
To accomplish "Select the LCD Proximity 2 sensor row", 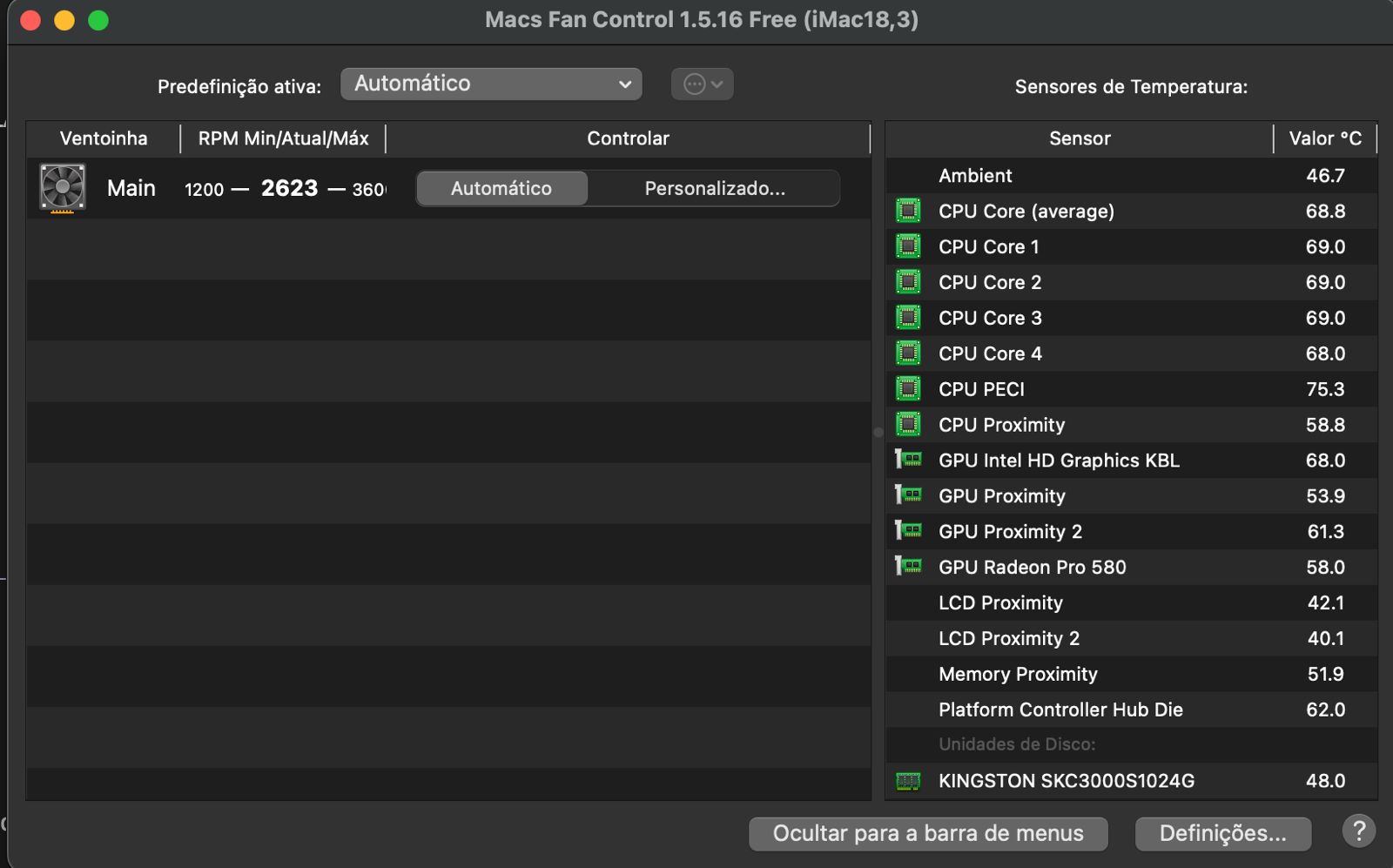I will pyautogui.click(x=1132, y=639).
